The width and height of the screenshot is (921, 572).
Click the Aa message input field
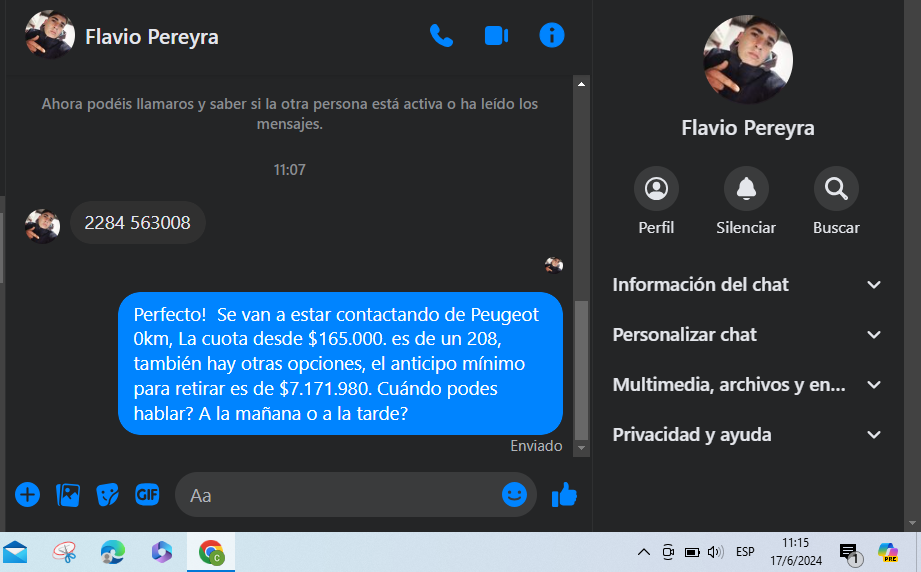coord(340,495)
